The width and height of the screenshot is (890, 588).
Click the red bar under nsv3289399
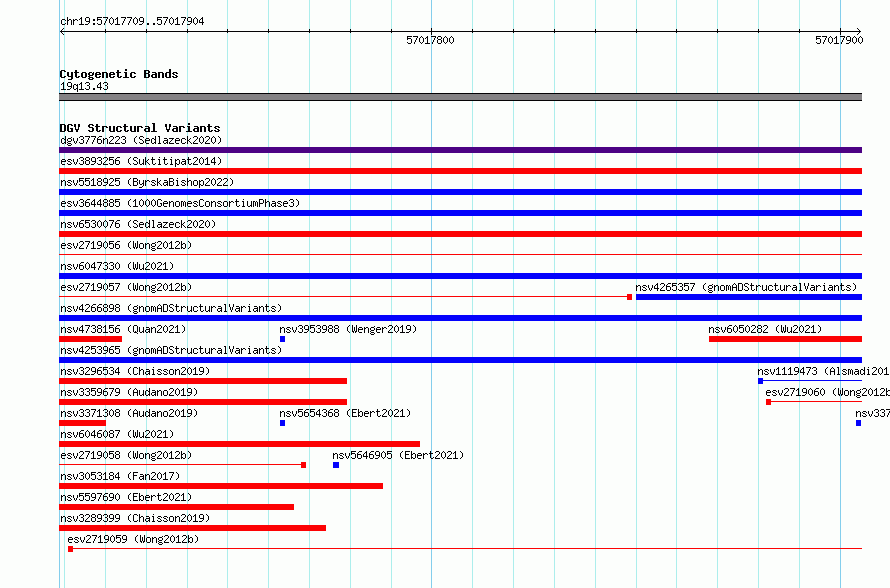coord(193,528)
